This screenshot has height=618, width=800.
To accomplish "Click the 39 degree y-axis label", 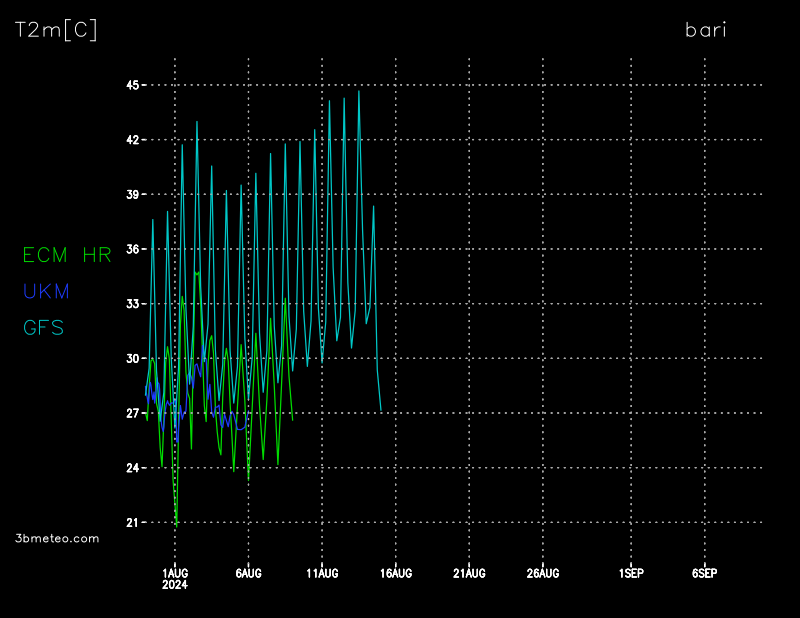I will pos(130,194).
